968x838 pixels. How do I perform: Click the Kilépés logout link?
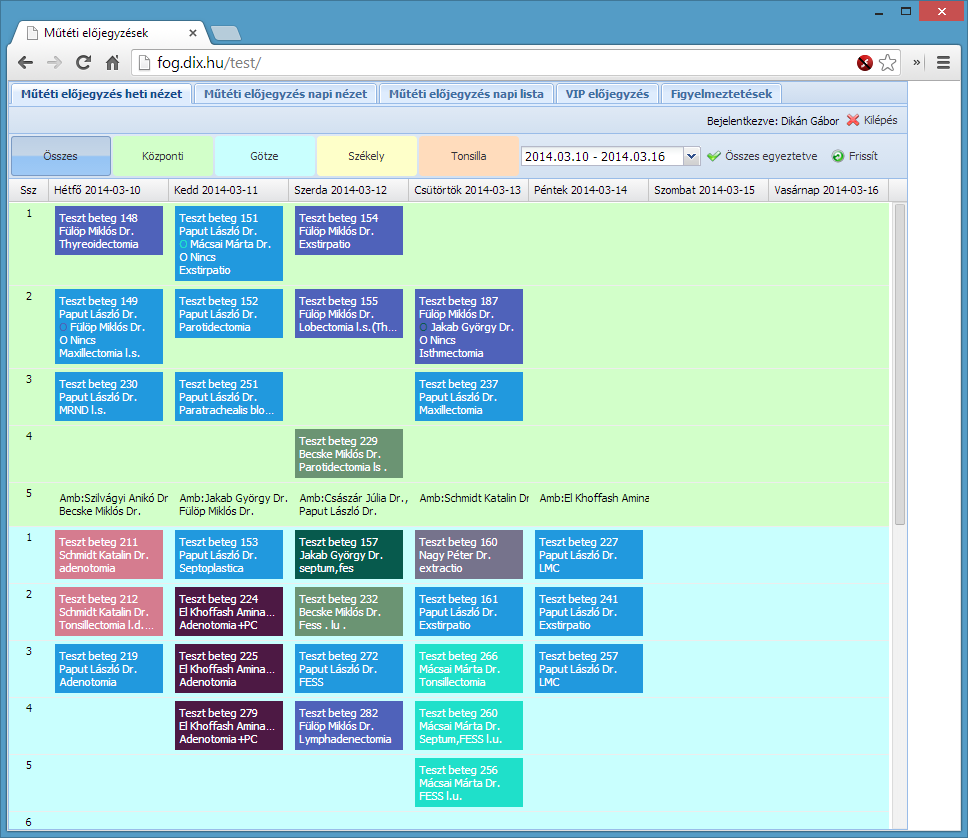pyautogui.click(x=880, y=120)
